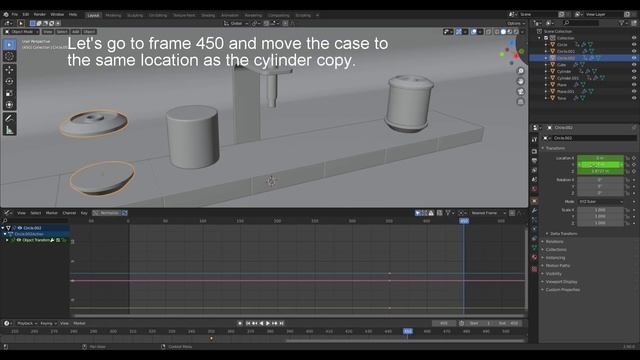This screenshot has width=640, height=360.
Task: Hide the Cube object in outliner
Action: pyautogui.click(x=634, y=64)
